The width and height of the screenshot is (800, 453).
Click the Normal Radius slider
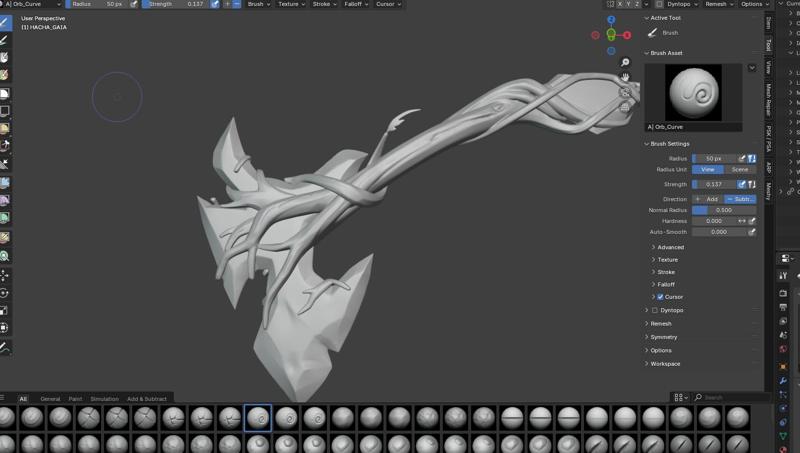click(724, 210)
